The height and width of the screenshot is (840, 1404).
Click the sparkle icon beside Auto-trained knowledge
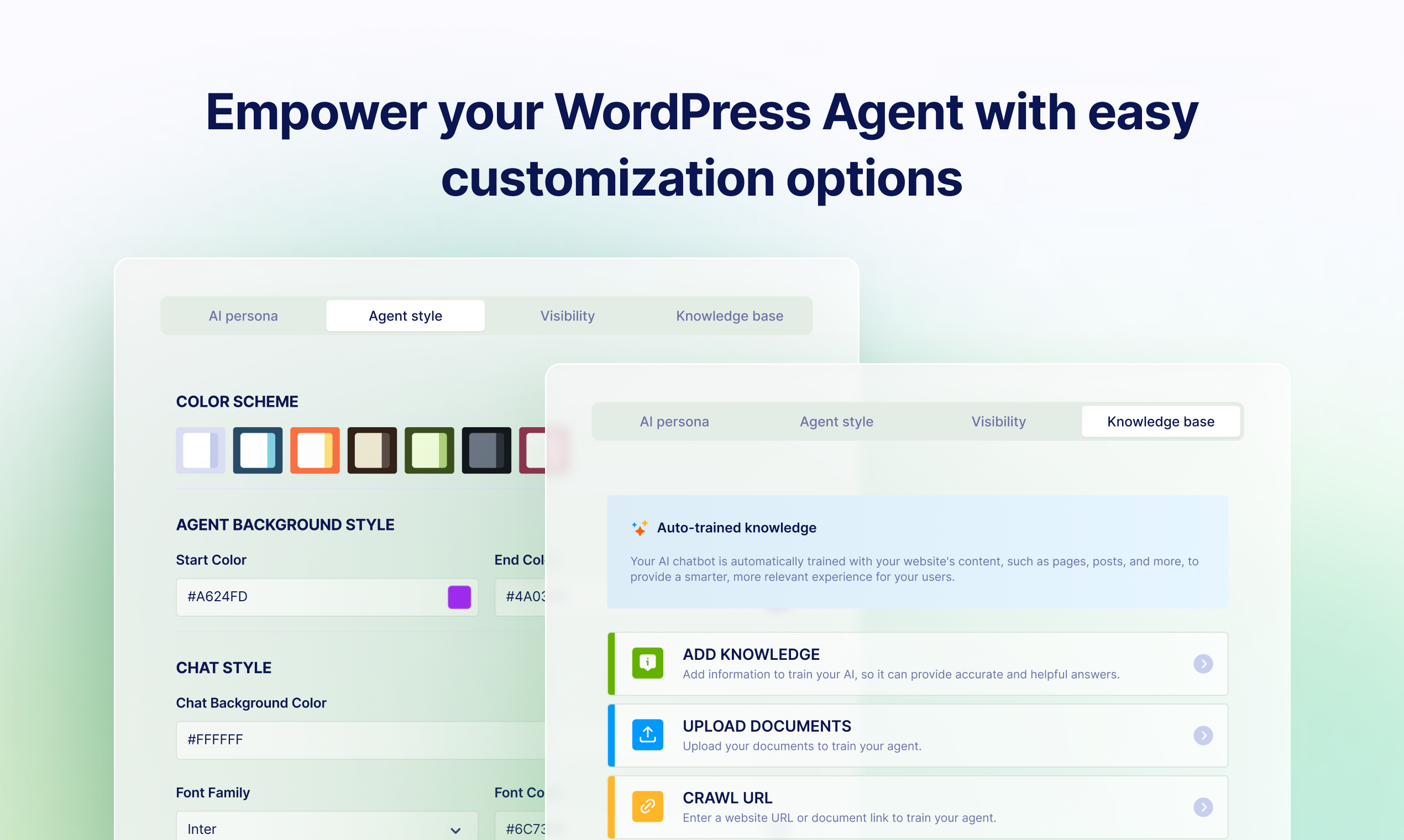pos(640,528)
